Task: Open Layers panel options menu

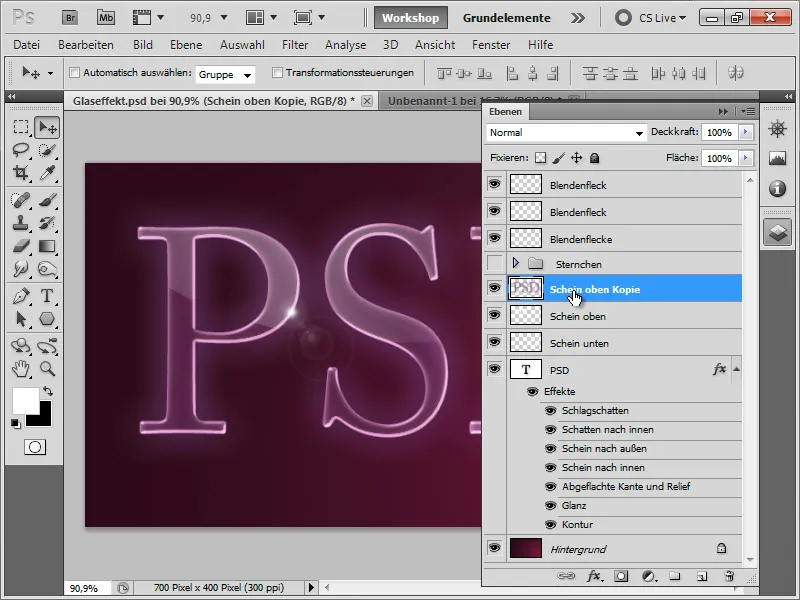Action: [748, 111]
